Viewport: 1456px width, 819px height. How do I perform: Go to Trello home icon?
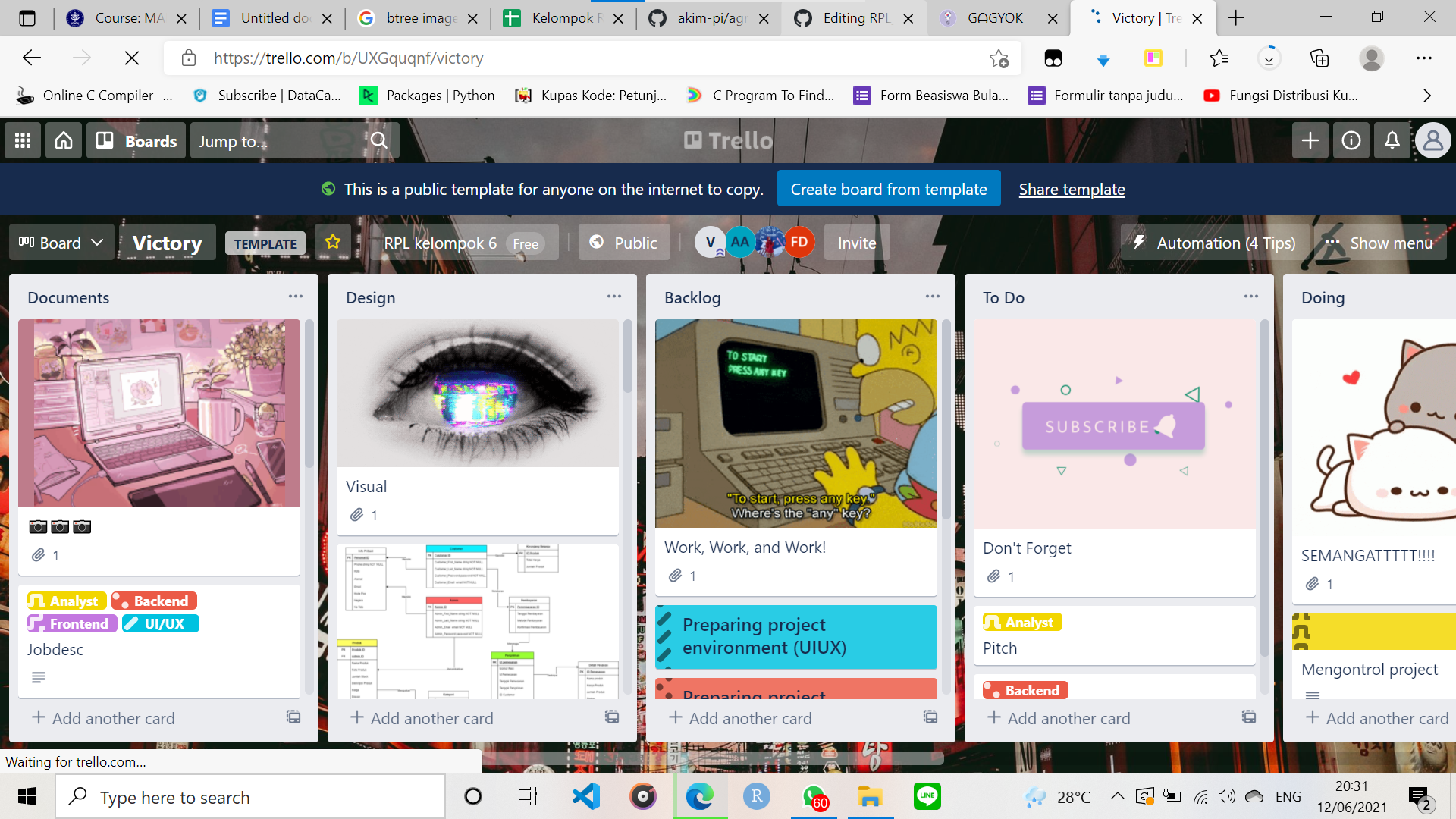(64, 140)
